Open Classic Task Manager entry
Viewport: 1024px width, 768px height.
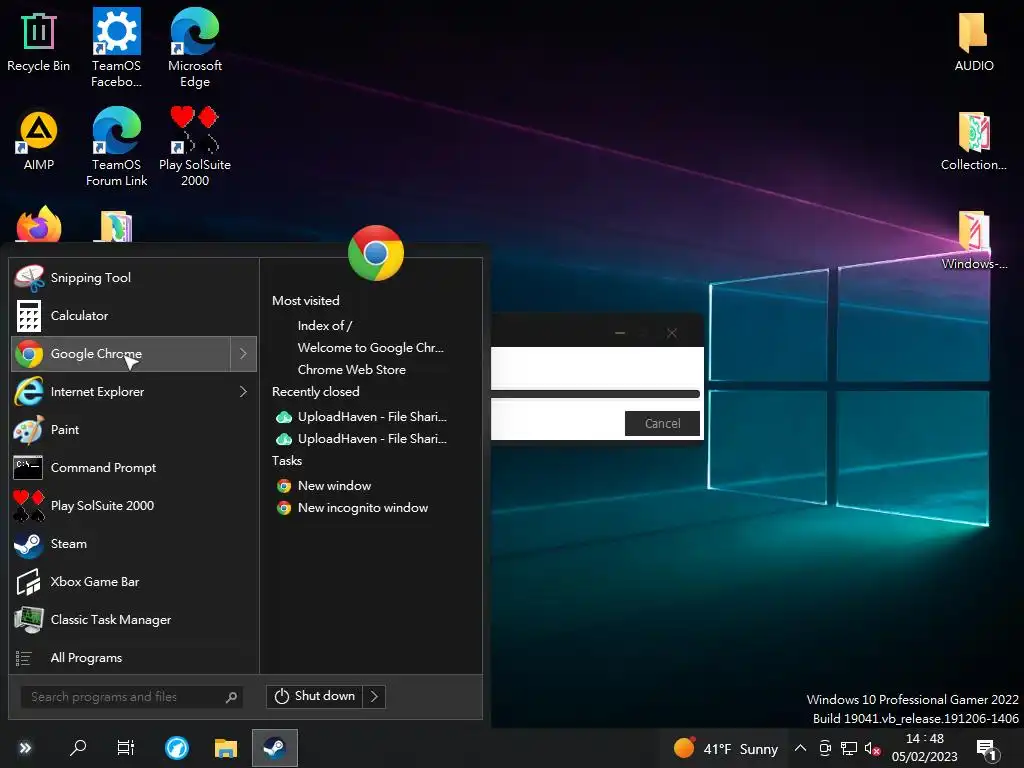tap(134, 620)
